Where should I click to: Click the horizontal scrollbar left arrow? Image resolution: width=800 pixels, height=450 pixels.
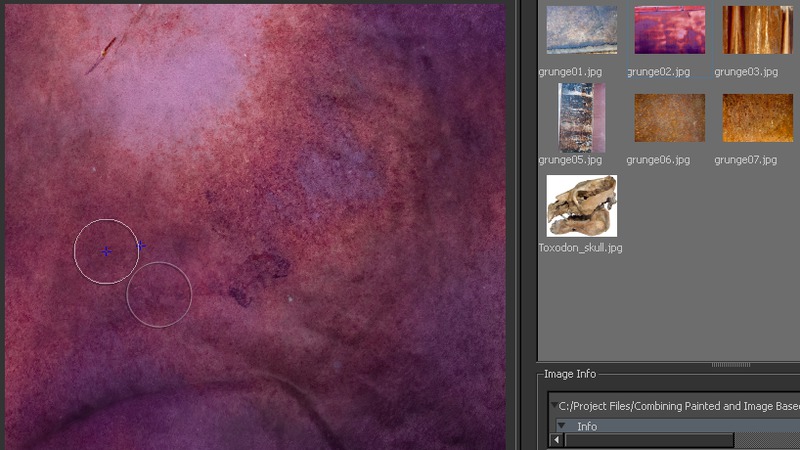tap(556, 440)
